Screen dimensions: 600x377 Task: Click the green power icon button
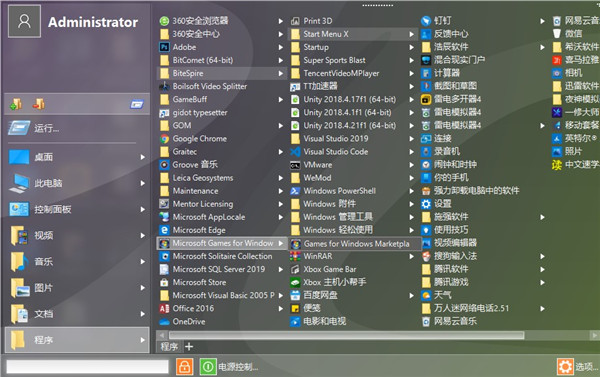pyautogui.click(x=208, y=367)
